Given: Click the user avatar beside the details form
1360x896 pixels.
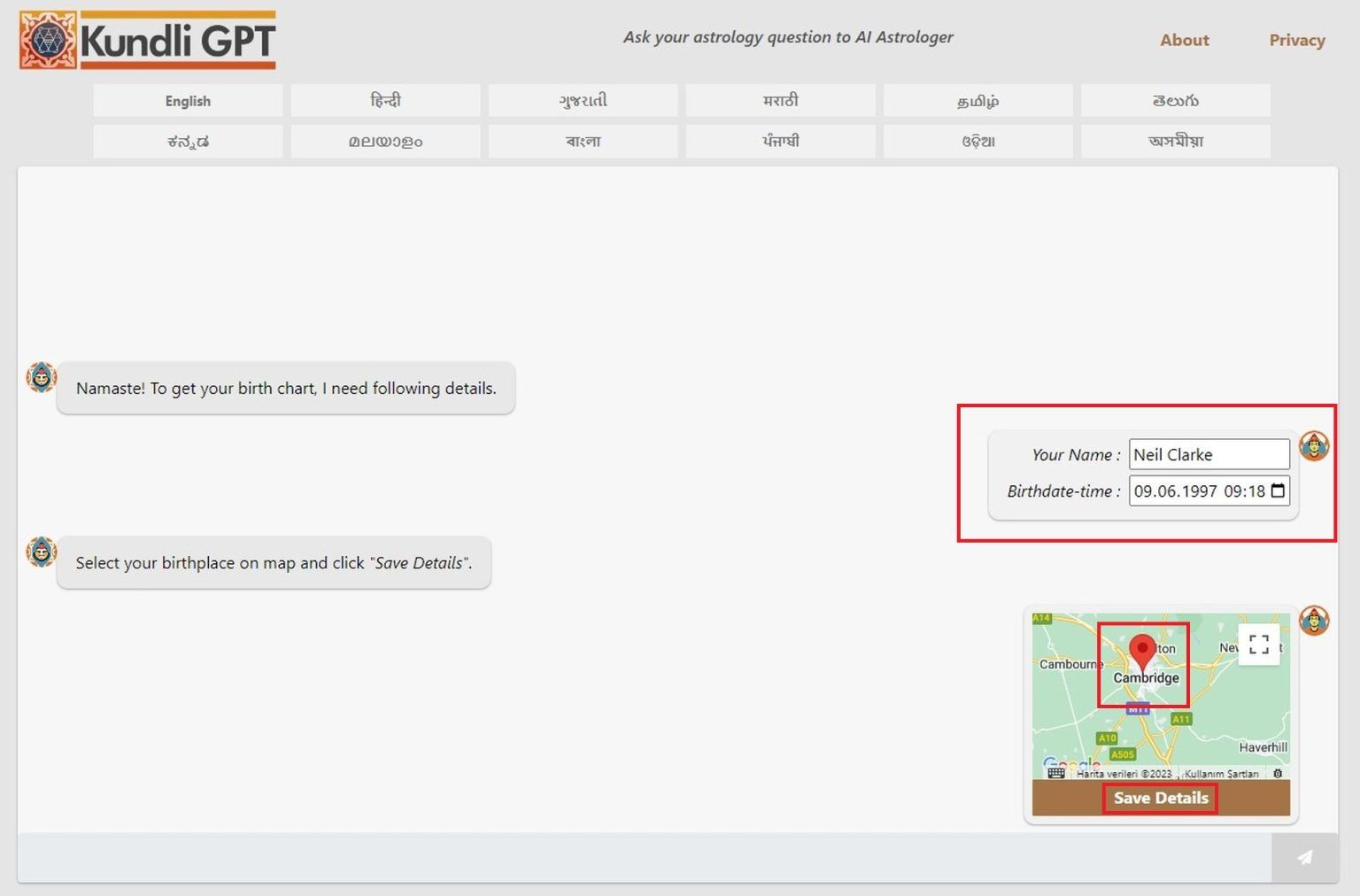Looking at the screenshot, I should click(1314, 447).
